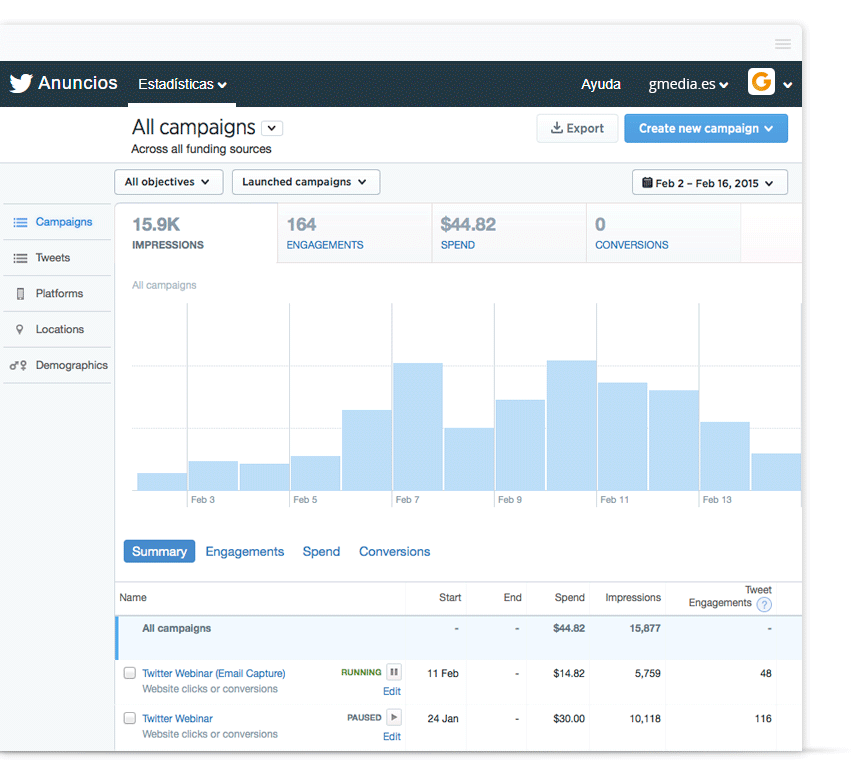Click the 11 Feb start date
The width and height of the screenshot is (859, 772).
[x=443, y=673]
